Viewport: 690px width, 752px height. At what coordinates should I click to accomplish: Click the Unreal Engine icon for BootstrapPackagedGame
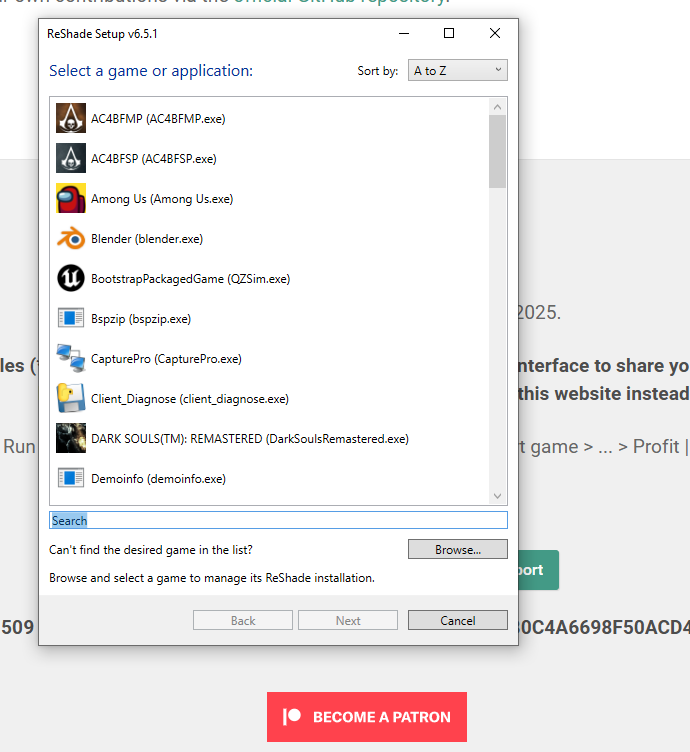coord(71,278)
